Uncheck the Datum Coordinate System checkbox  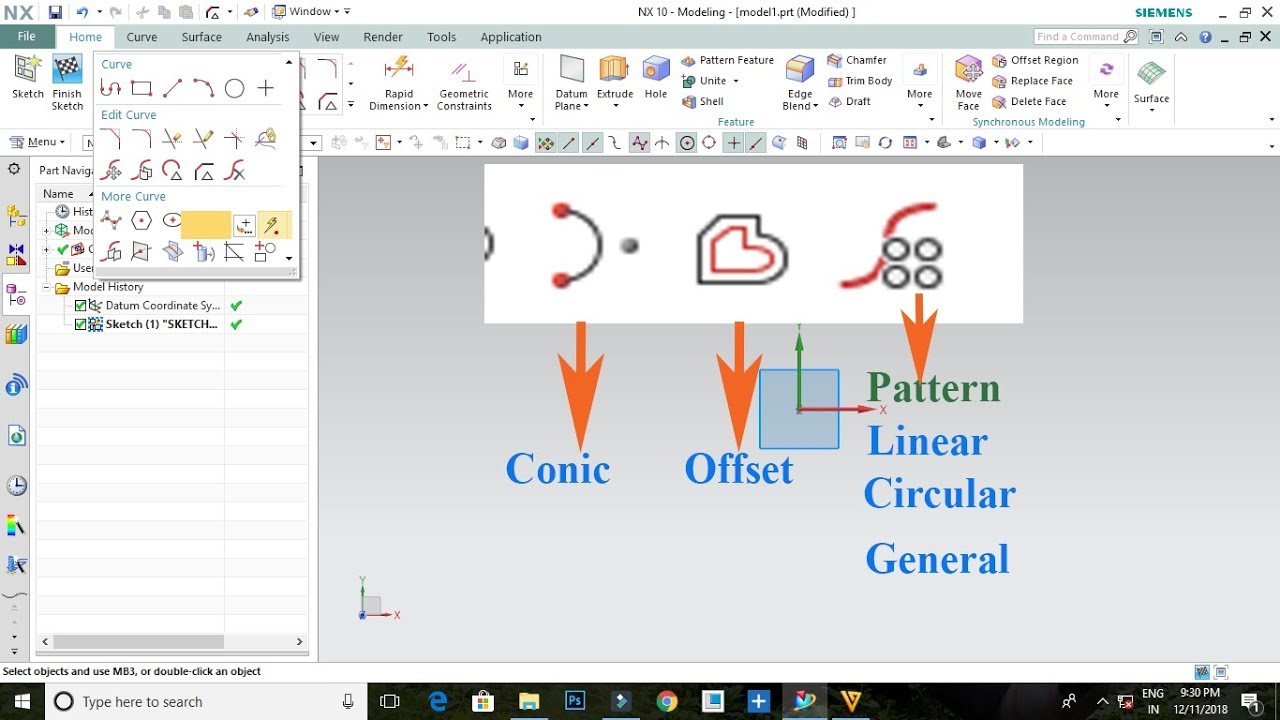[x=81, y=306]
